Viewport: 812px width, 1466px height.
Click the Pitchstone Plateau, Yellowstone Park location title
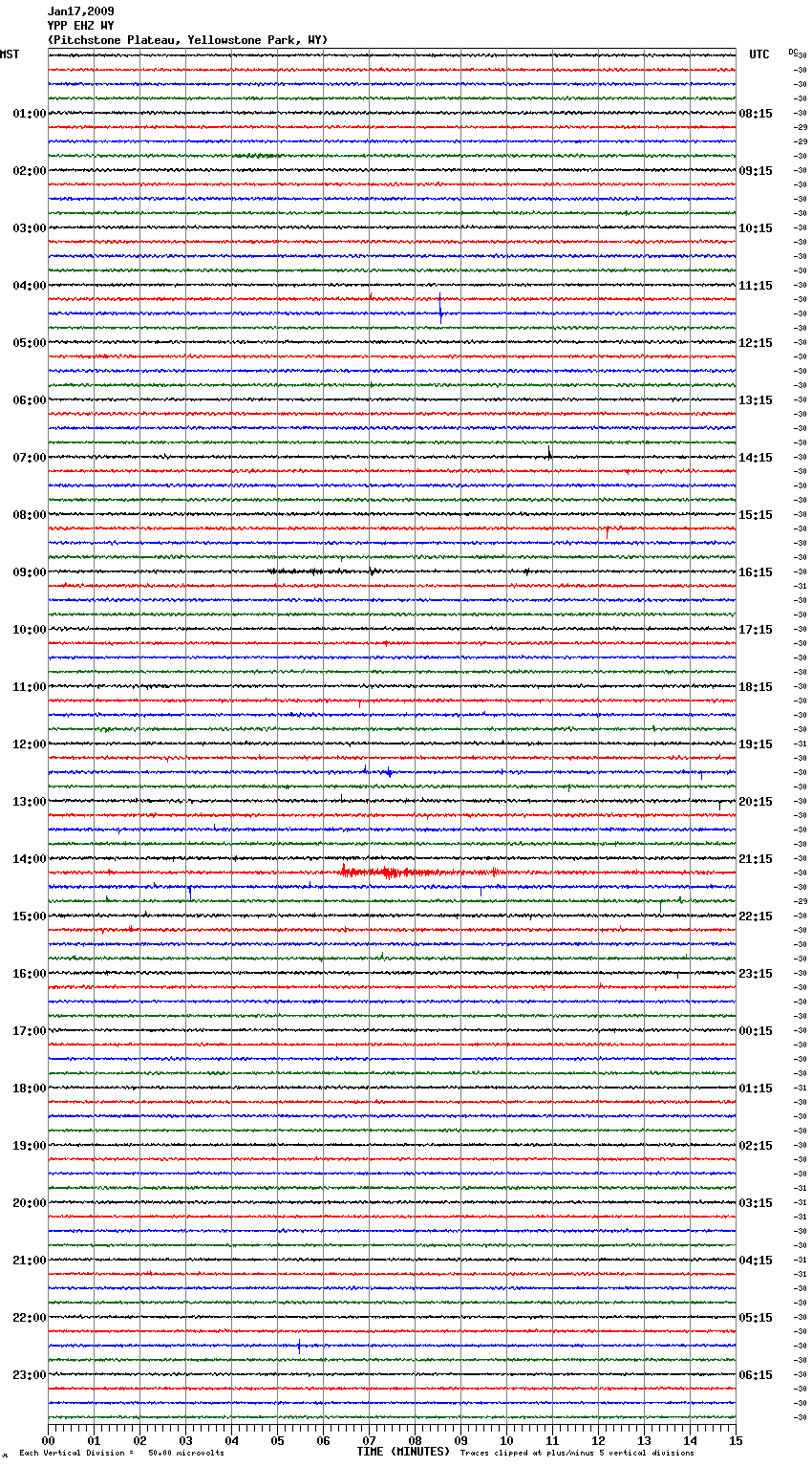point(188,40)
